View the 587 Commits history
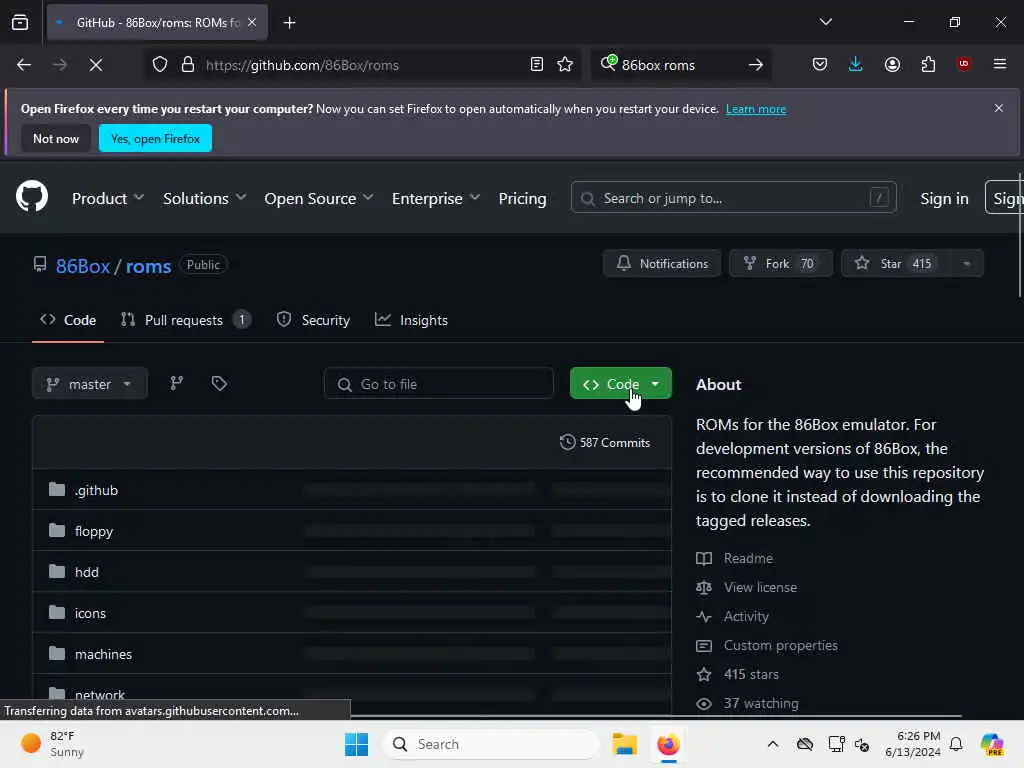The height and width of the screenshot is (768, 1024). [x=605, y=442]
